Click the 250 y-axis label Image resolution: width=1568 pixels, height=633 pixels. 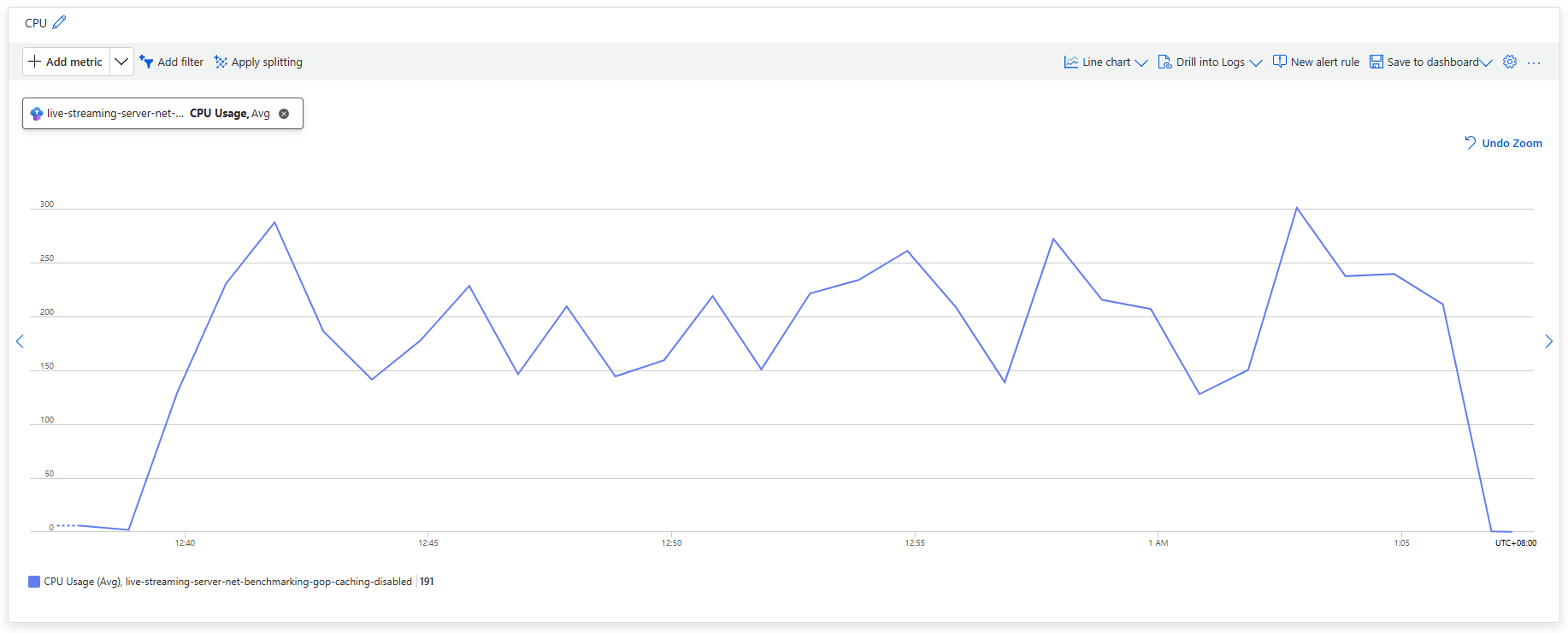coord(47,258)
